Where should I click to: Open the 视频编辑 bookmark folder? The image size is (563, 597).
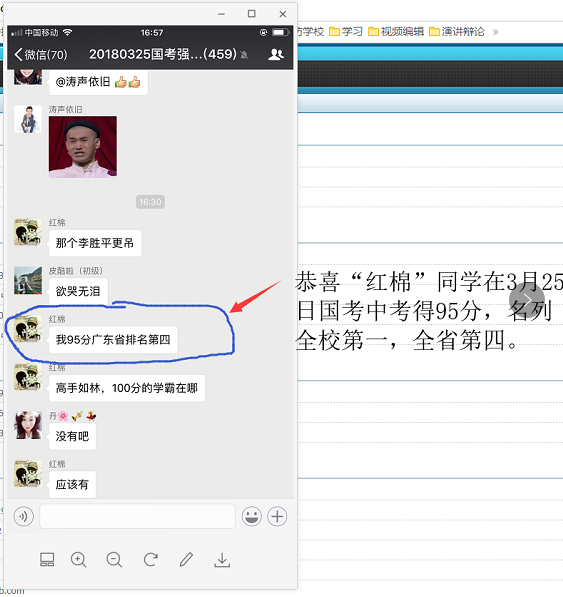[396, 32]
